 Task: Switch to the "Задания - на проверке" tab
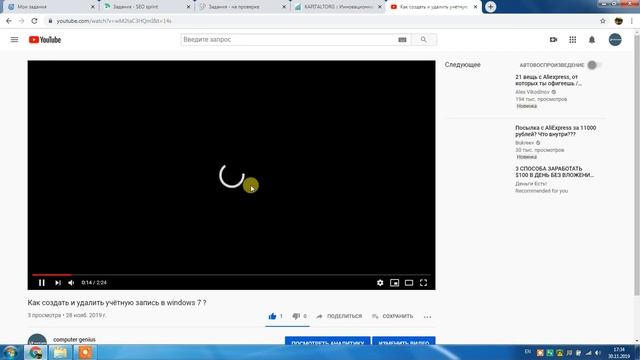[x=242, y=7]
